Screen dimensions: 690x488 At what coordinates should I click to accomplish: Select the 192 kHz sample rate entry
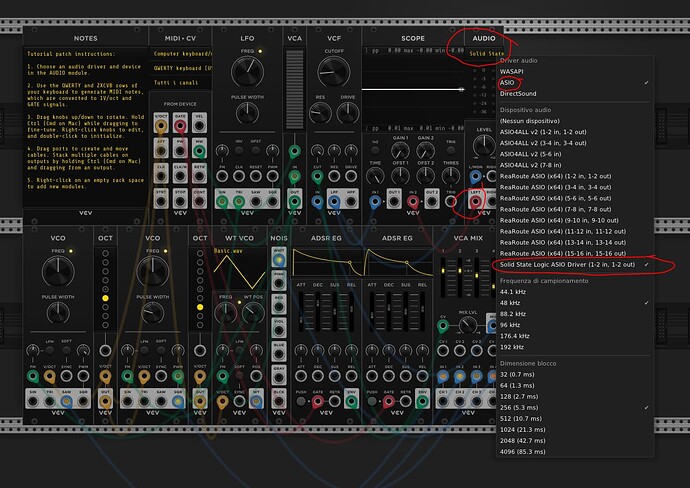point(574,347)
